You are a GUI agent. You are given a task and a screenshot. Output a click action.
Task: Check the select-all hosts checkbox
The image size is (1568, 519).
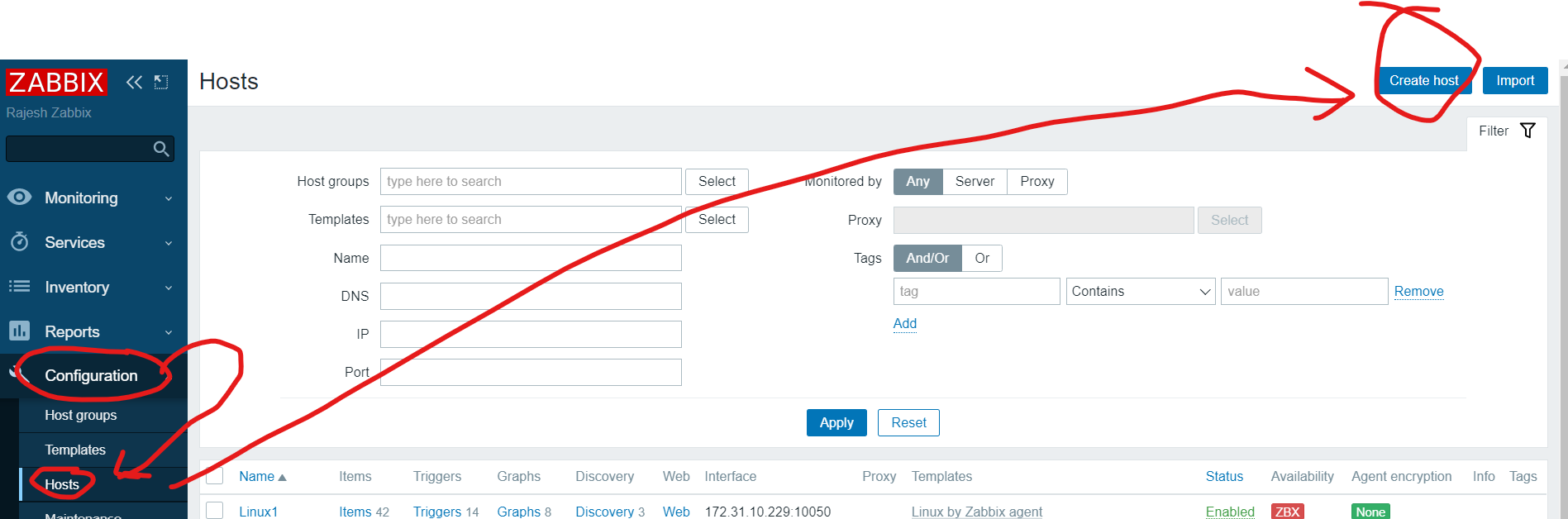pyautogui.click(x=215, y=476)
